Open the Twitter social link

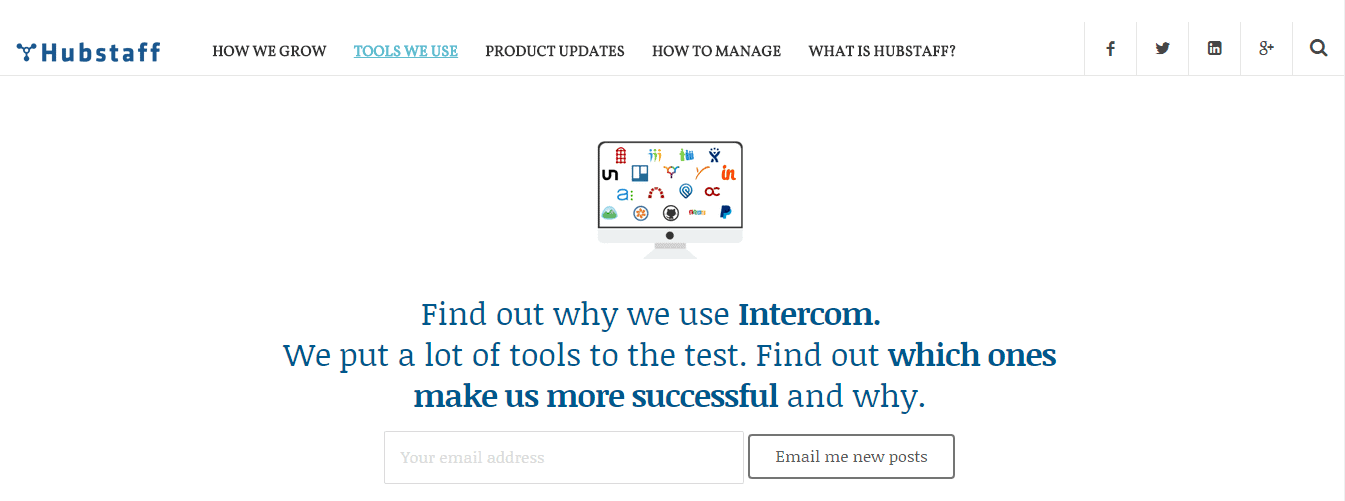point(1162,49)
